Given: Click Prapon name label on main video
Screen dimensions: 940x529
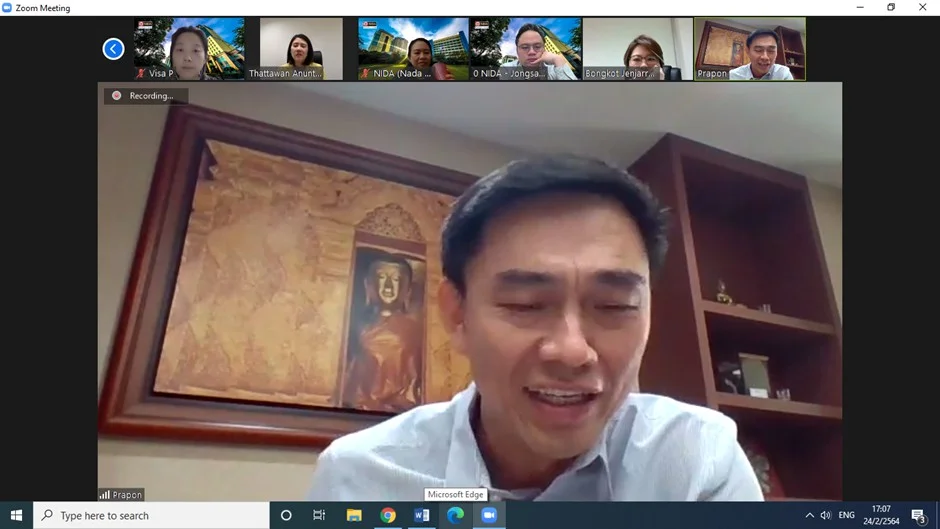Looking at the screenshot, I should click(127, 495).
